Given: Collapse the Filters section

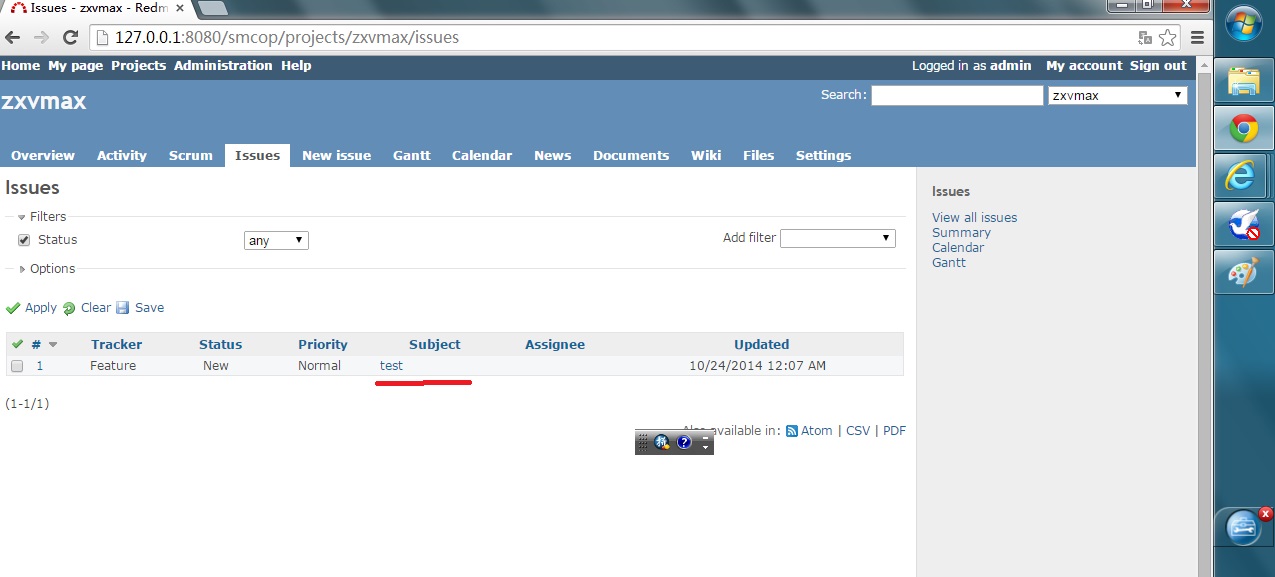Looking at the screenshot, I should pos(42,216).
